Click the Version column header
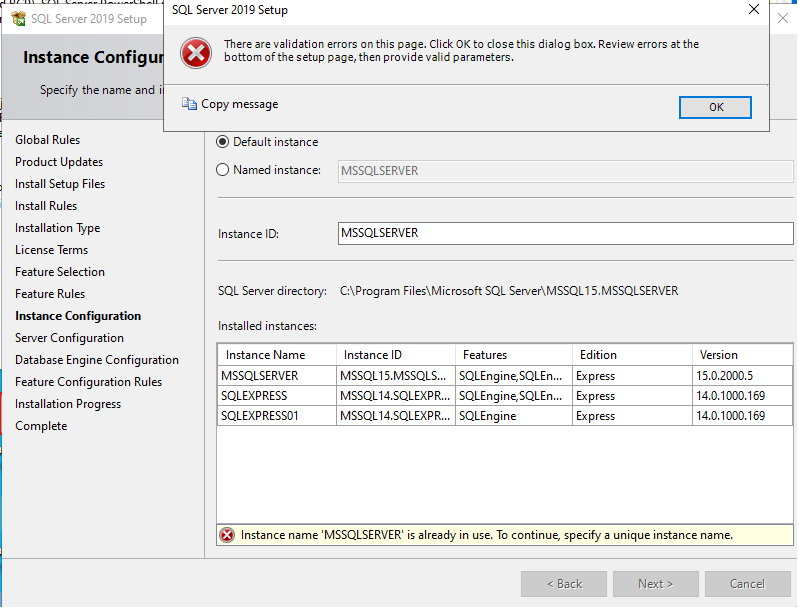Viewport: 799px width, 609px height. (742, 355)
